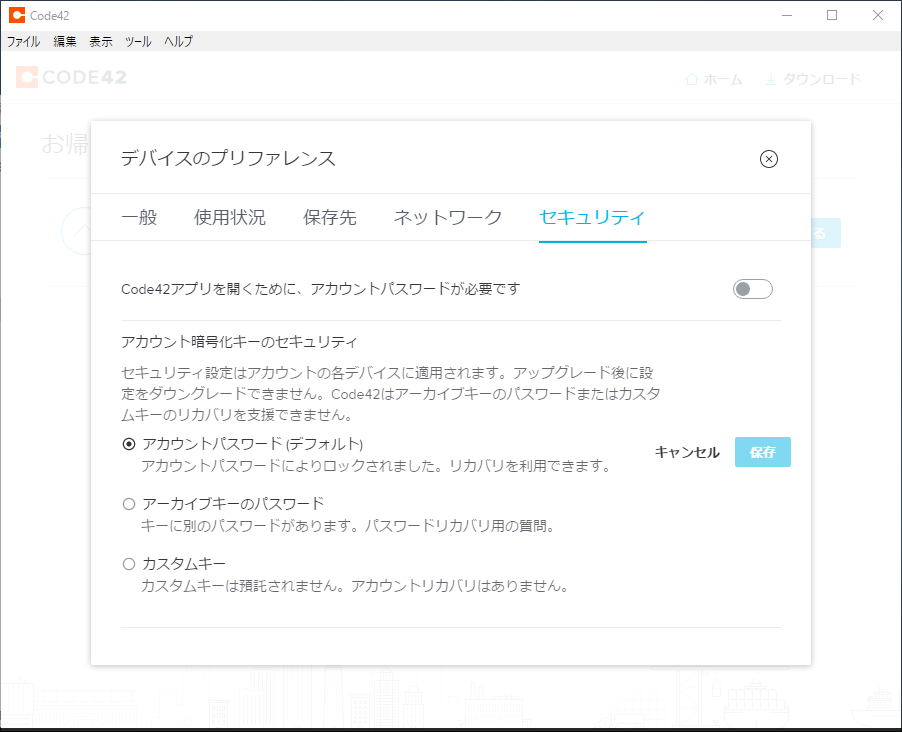Click text 'Code42アプリを開くために、アカウントパスワードが必要です'
The width and height of the screenshot is (902, 732).
(320, 289)
